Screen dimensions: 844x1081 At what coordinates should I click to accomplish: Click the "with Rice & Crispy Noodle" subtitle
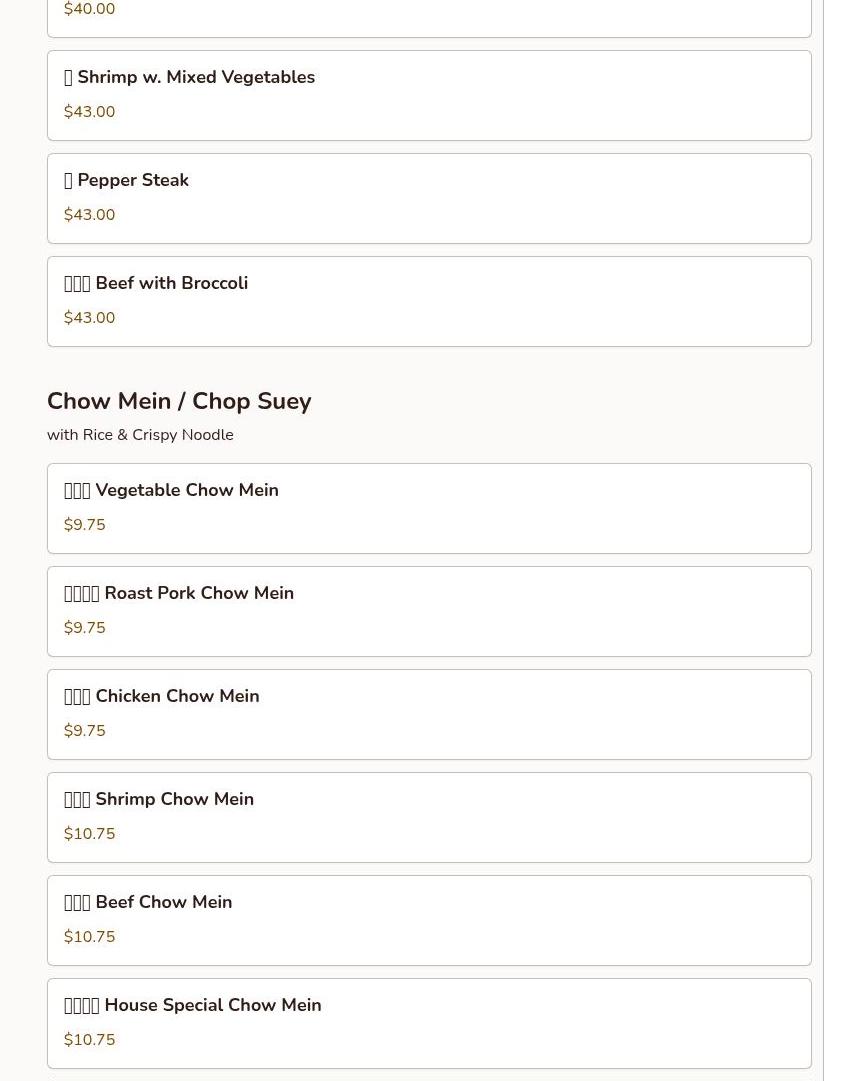pos(140,435)
